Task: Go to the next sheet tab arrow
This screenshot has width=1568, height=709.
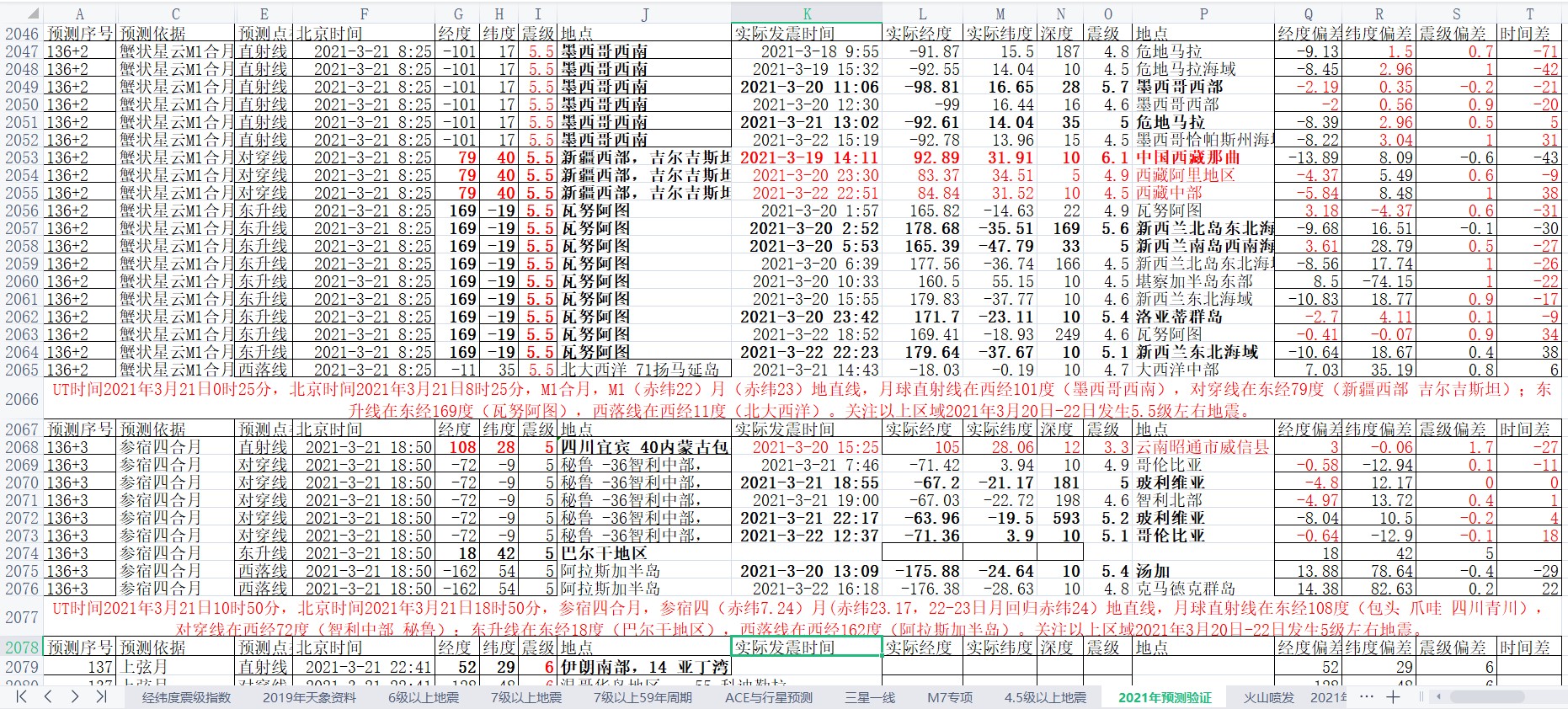Action: click(75, 696)
